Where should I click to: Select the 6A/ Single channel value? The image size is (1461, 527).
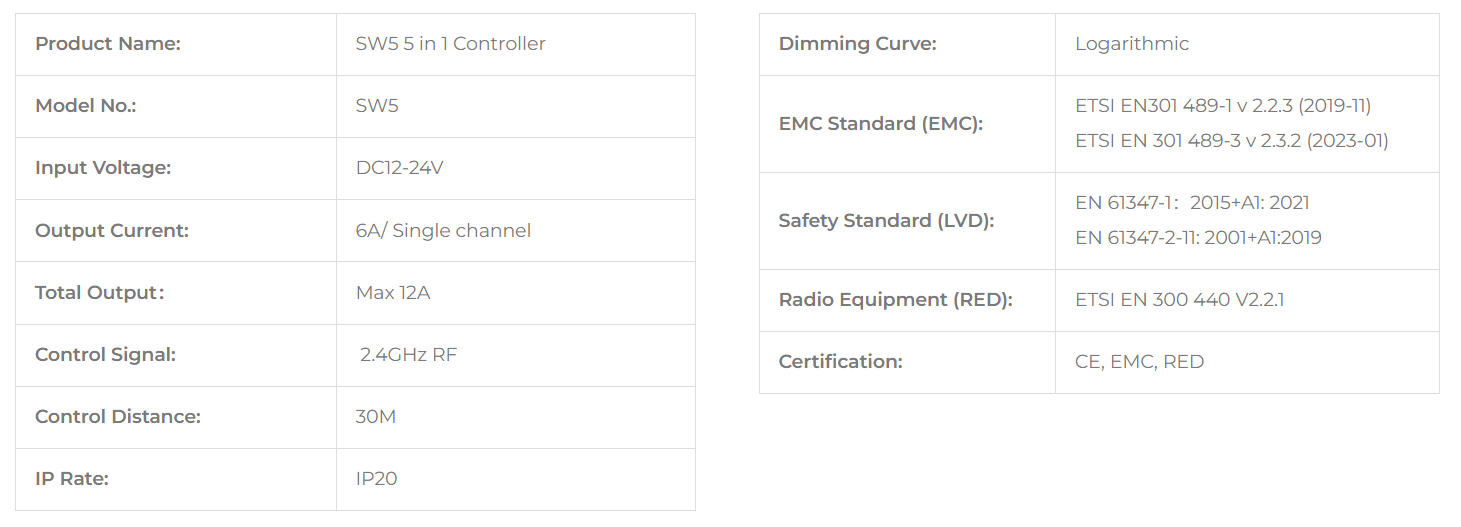coord(443,230)
